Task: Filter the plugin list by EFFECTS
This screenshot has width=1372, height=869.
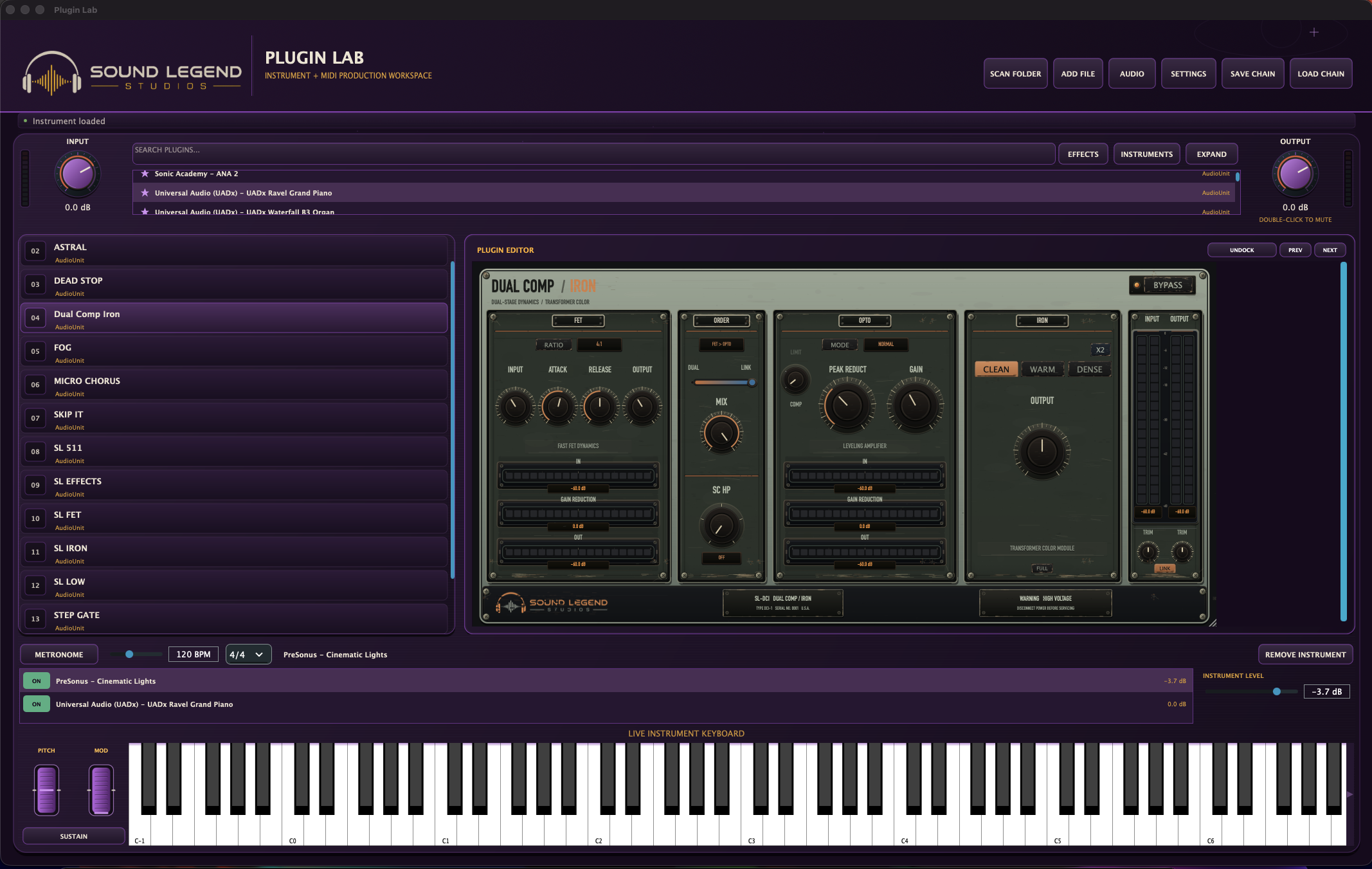Action: click(1083, 154)
